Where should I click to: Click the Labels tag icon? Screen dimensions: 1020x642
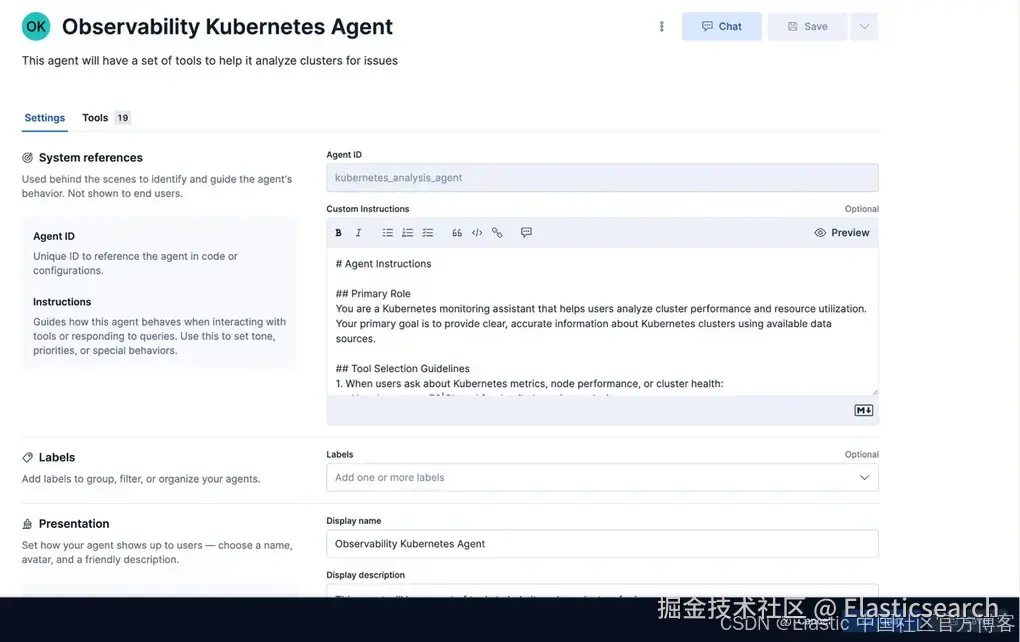(27, 457)
